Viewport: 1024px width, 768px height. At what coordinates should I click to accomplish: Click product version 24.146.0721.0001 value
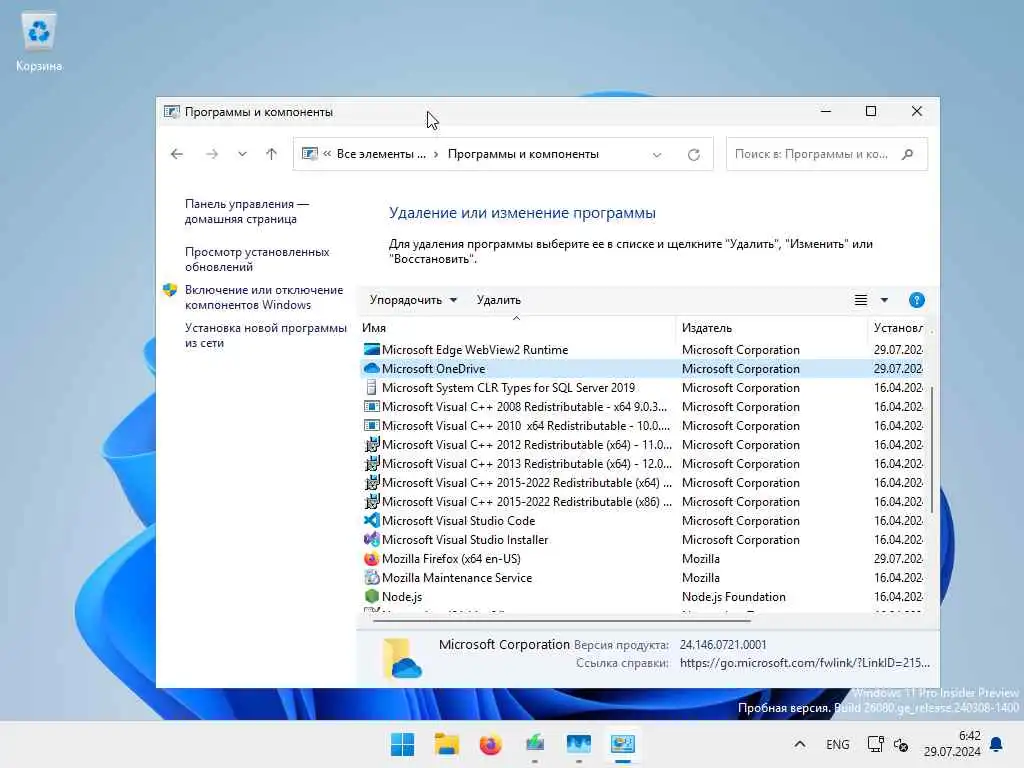point(723,644)
